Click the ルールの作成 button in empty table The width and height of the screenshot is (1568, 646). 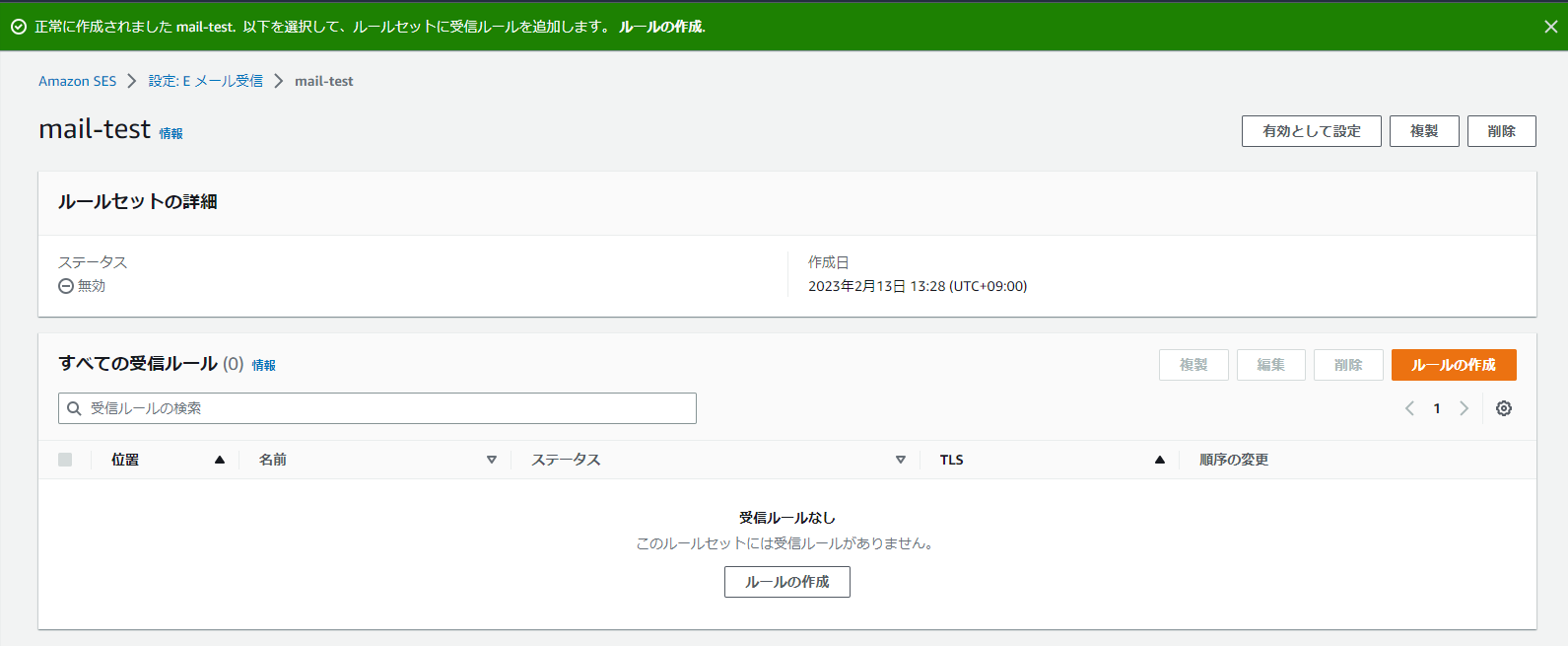787,582
